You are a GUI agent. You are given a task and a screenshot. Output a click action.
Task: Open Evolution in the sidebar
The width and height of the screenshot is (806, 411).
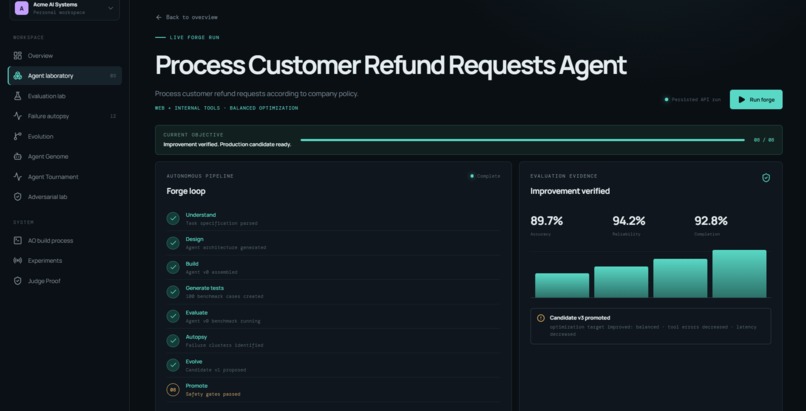coord(65,136)
